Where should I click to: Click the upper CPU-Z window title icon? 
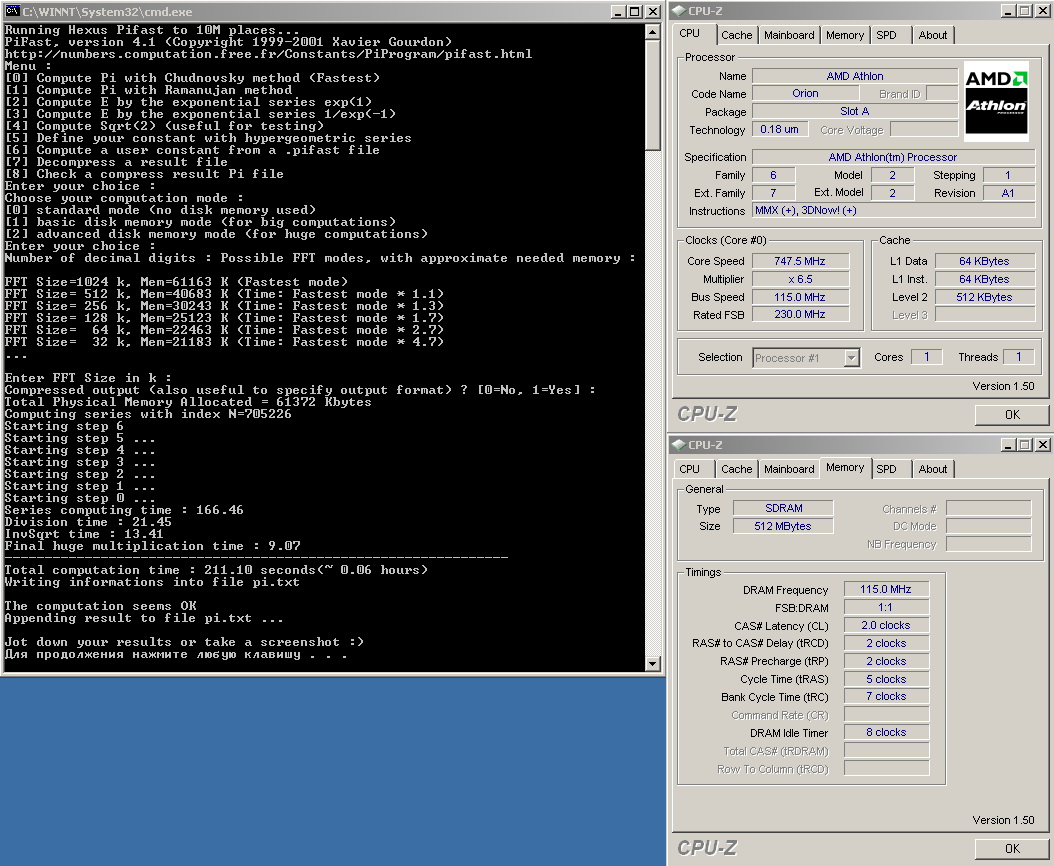coord(678,11)
